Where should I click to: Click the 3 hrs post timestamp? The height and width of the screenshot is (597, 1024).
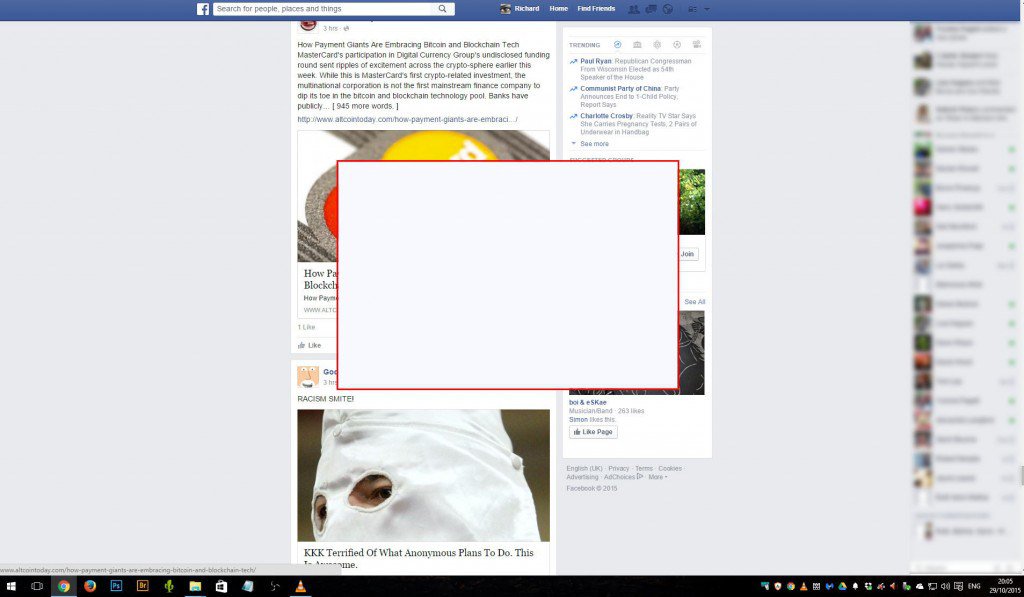point(330,28)
